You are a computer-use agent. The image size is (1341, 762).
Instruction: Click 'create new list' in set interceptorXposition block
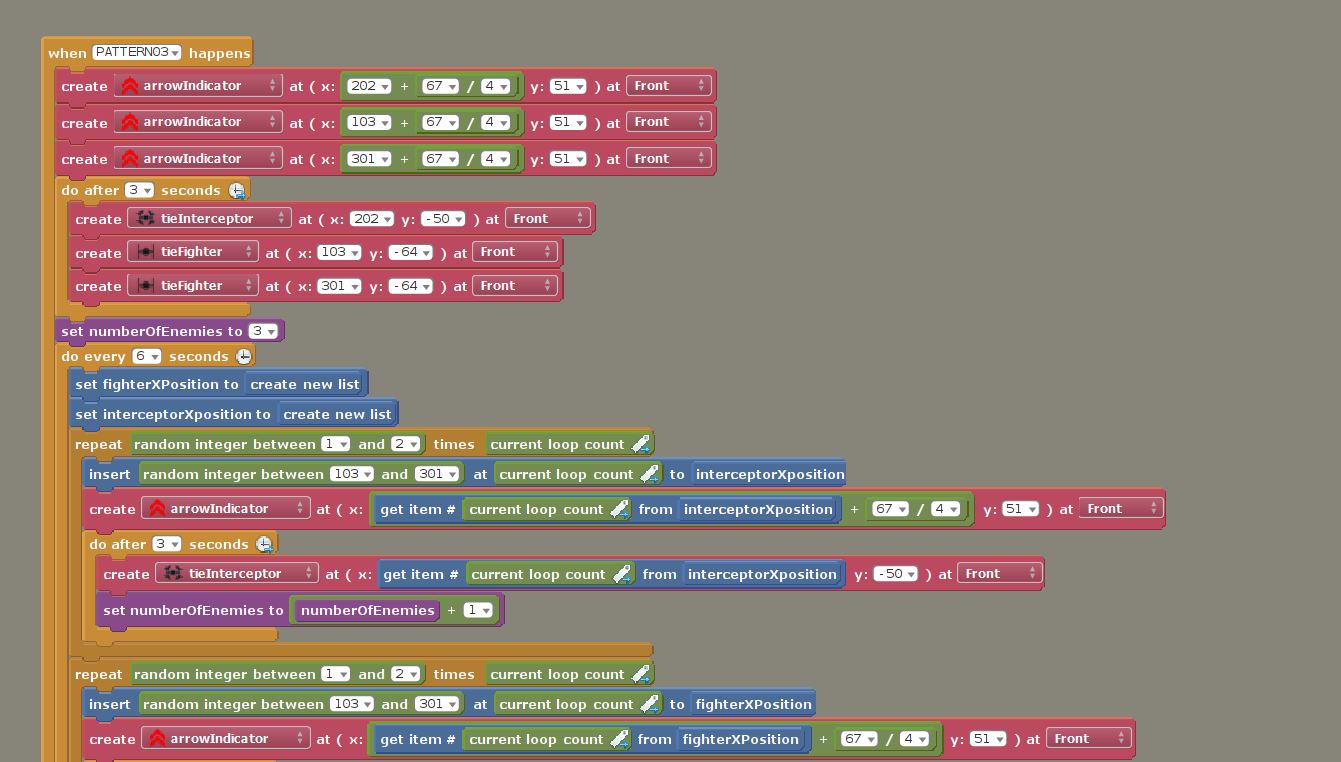tap(338, 414)
